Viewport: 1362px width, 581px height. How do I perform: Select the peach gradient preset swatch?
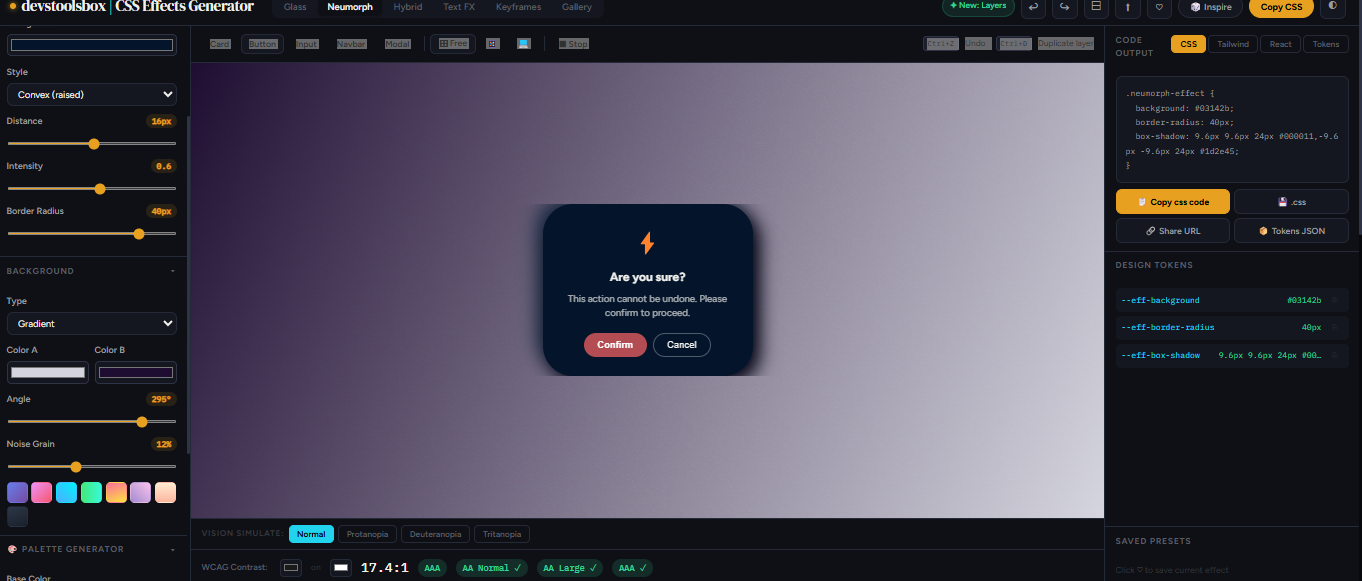[x=165, y=493]
